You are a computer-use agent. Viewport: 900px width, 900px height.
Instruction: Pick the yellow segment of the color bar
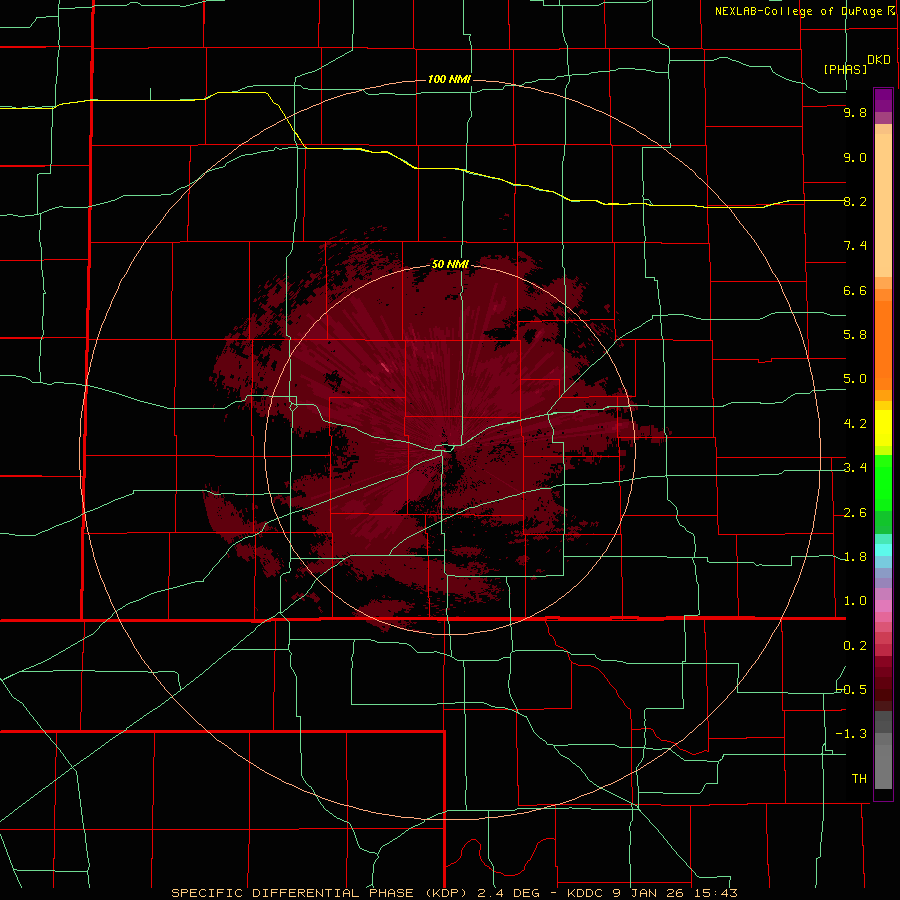[883, 428]
